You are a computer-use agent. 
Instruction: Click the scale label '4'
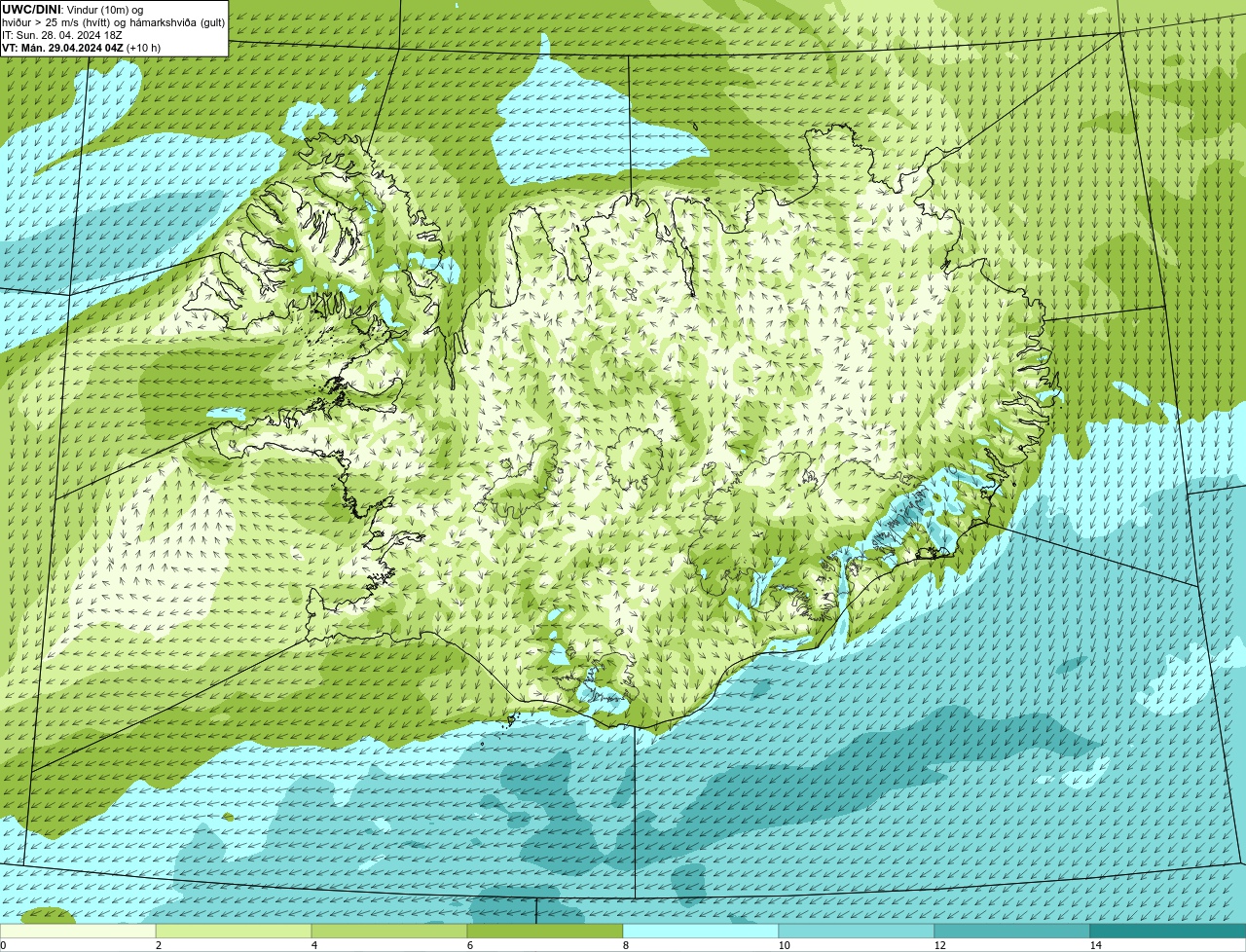[313, 945]
